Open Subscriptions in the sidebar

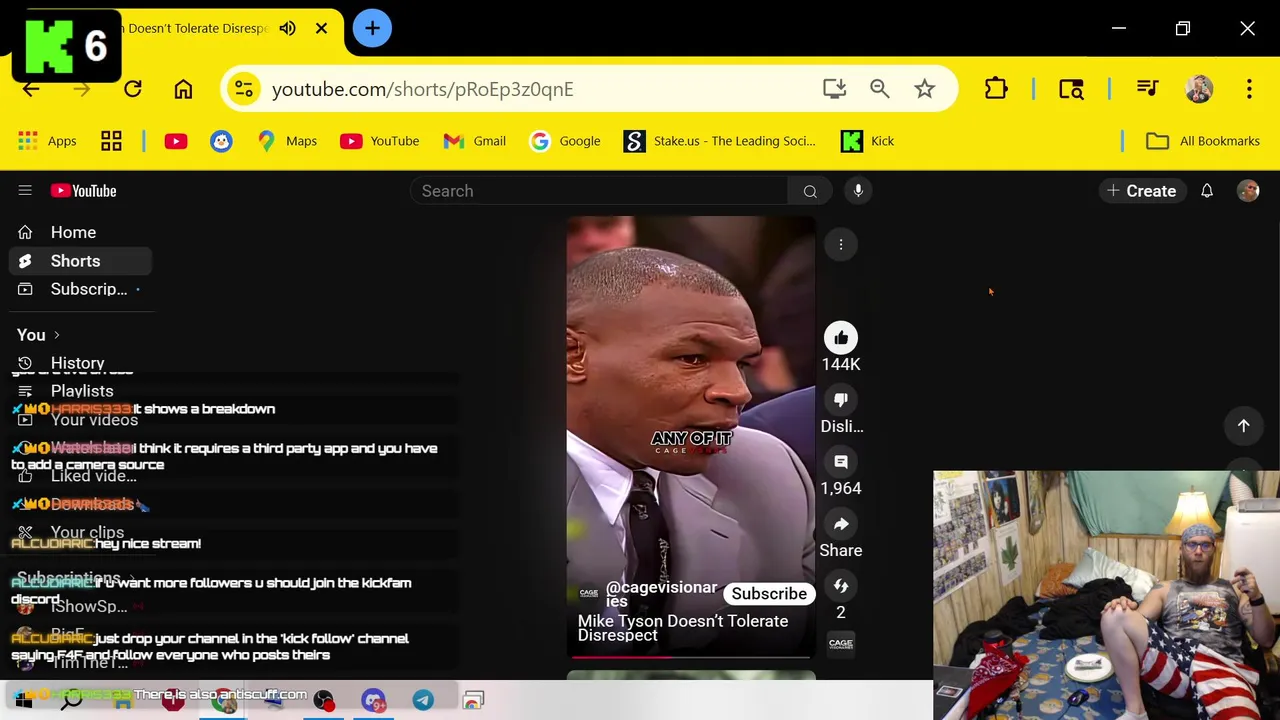tap(80, 289)
